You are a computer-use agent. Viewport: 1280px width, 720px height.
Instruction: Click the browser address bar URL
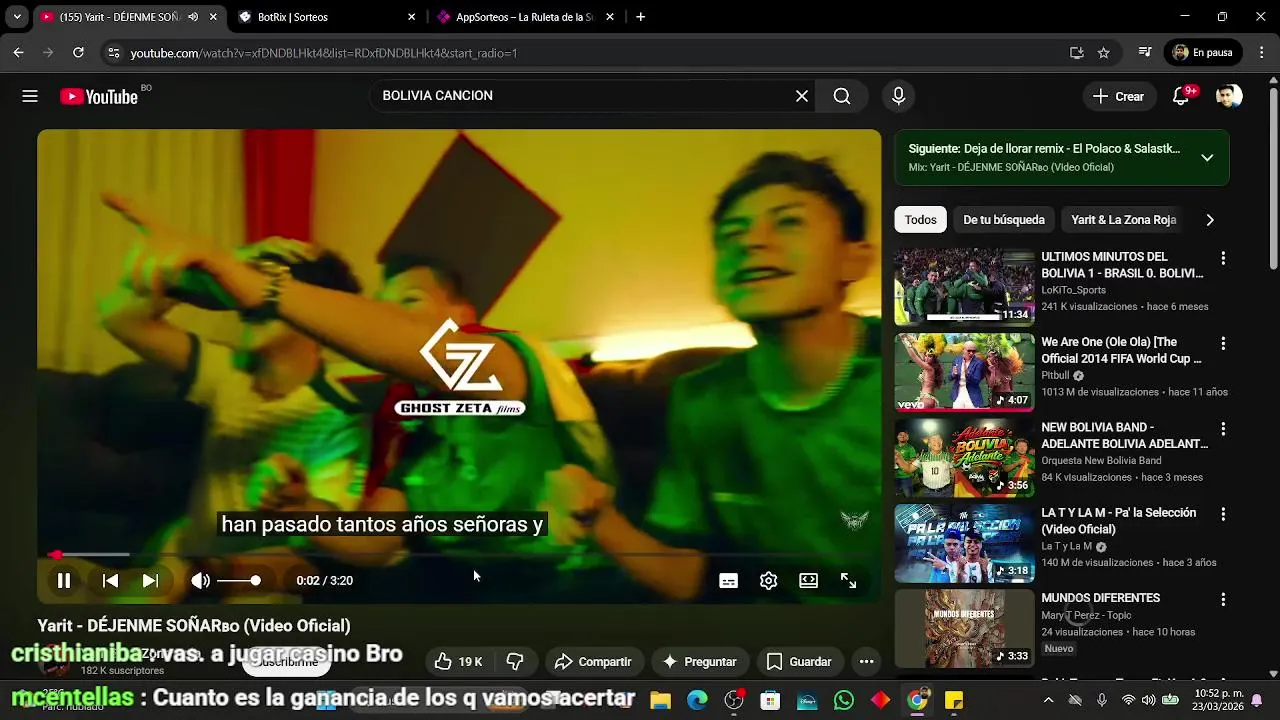323,53
